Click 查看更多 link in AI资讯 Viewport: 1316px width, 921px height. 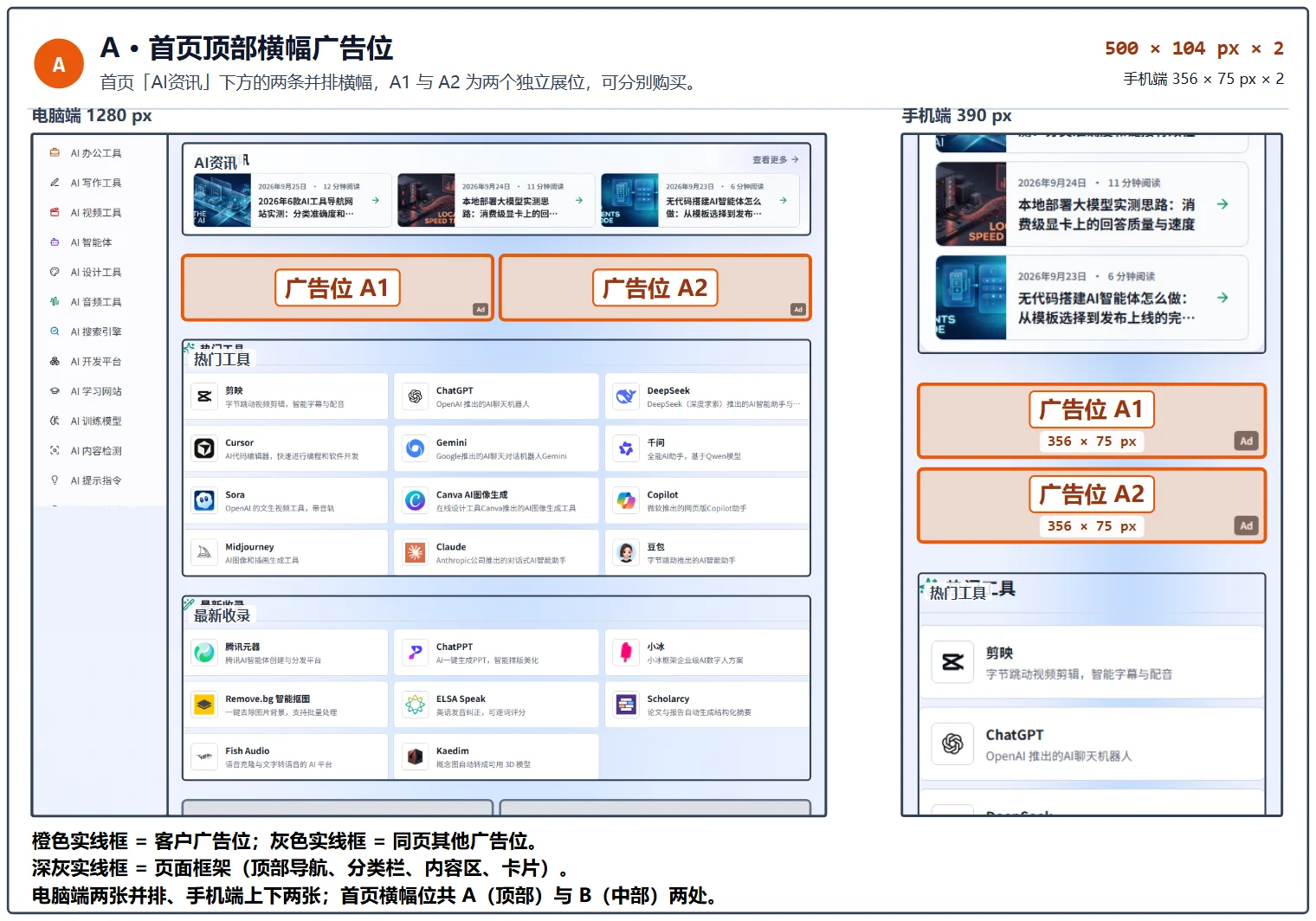(775, 160)
